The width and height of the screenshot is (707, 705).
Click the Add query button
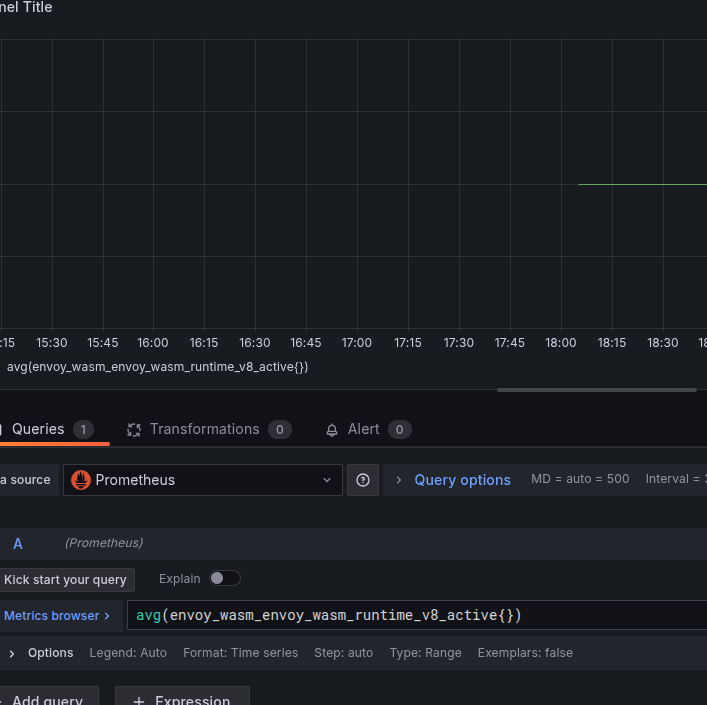point(48,698)
